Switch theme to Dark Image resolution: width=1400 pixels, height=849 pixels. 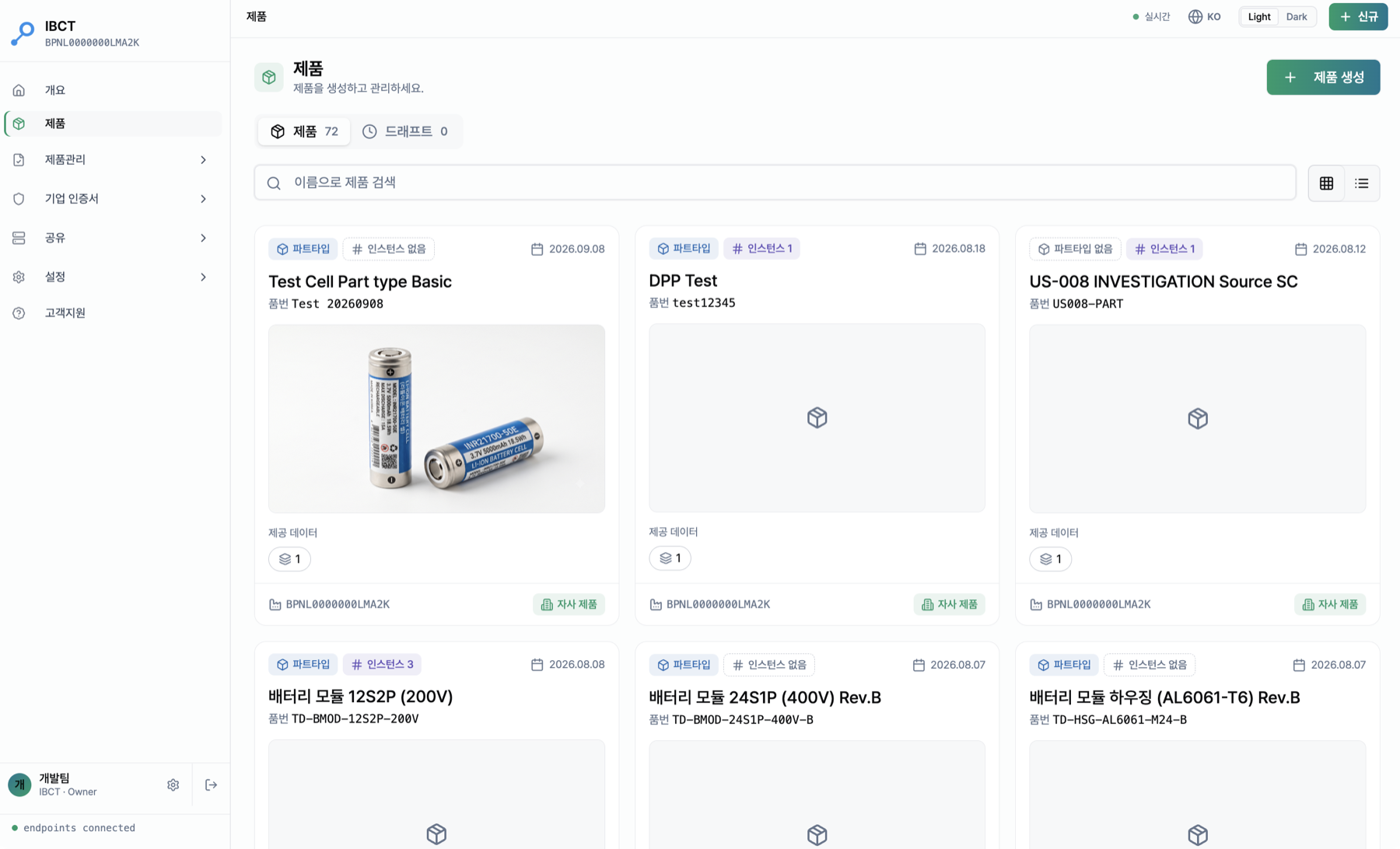[1297, 17]
